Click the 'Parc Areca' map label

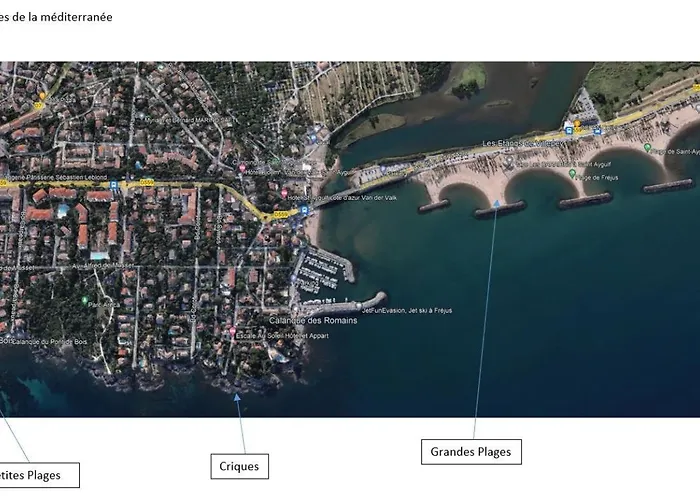pyautogui.click(x=104, y=304)
